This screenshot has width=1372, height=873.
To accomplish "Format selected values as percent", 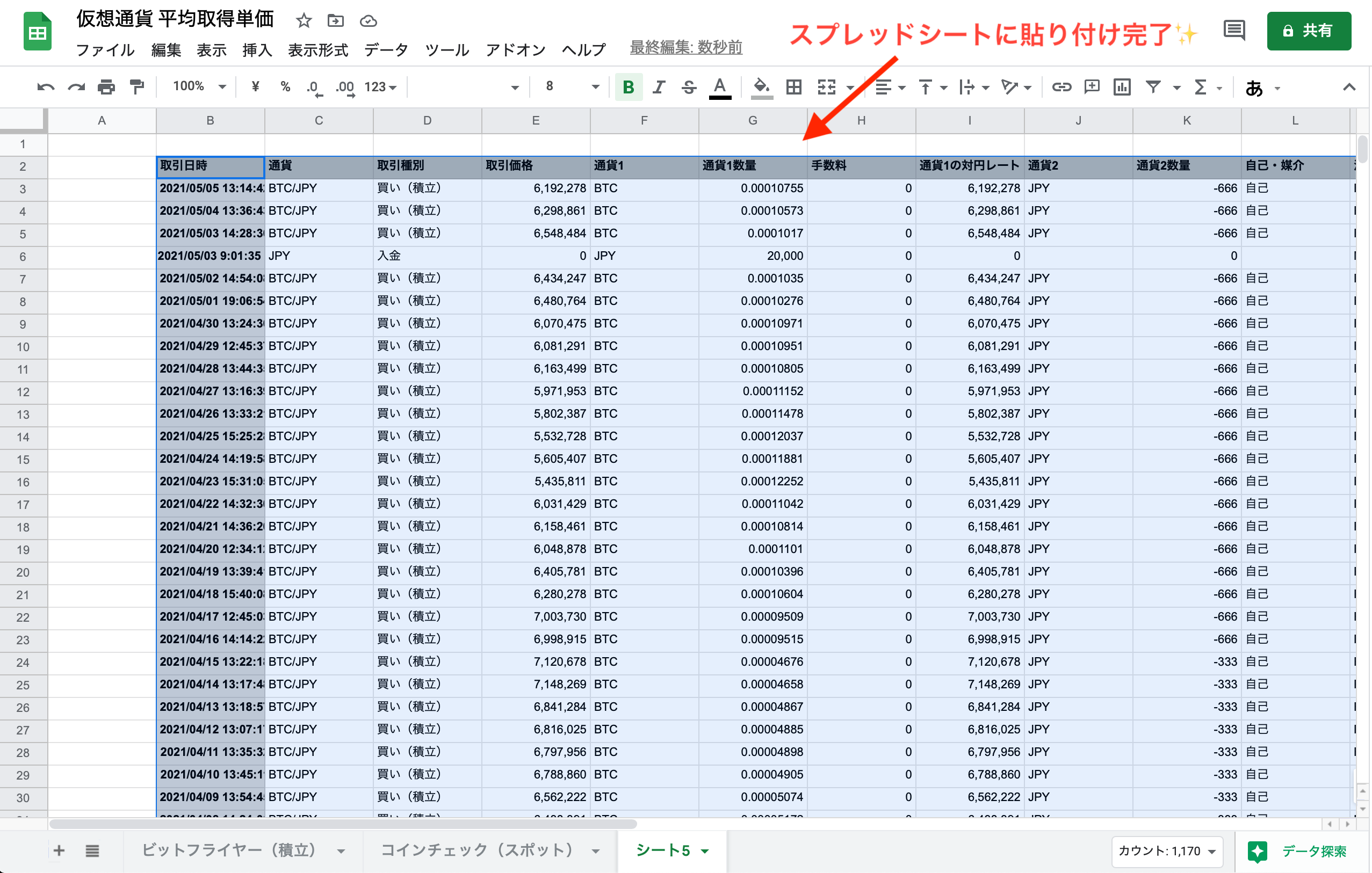I will tap(285, 87).
